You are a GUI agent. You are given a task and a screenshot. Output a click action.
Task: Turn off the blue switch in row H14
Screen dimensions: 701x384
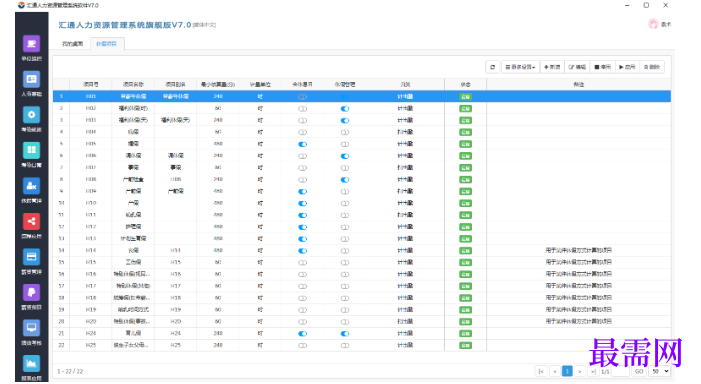(x=303, y=251)
